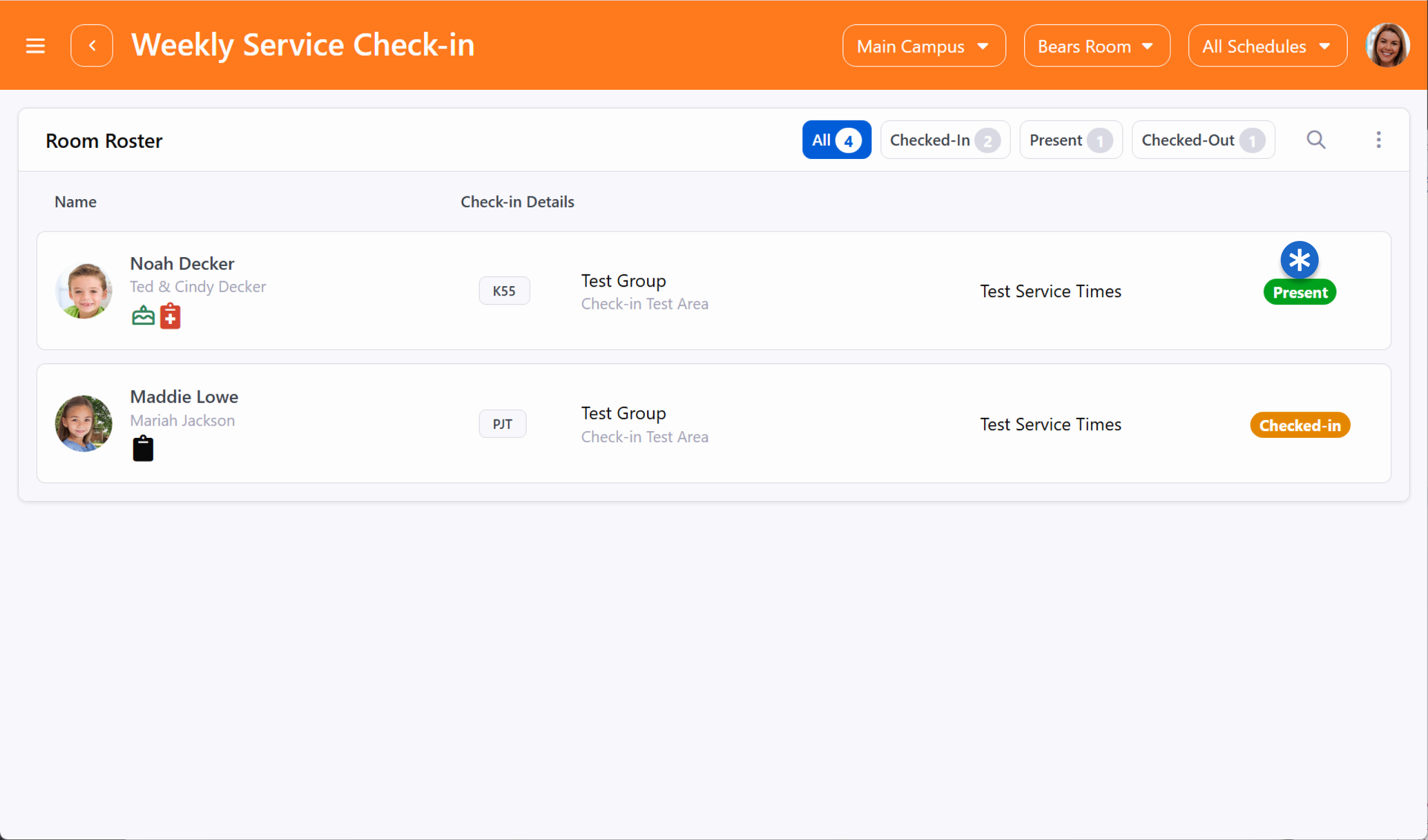Click Noah Decker's birthday cake icon
Viewport: 1428px width, 840px height.
[x=143, y=316]
